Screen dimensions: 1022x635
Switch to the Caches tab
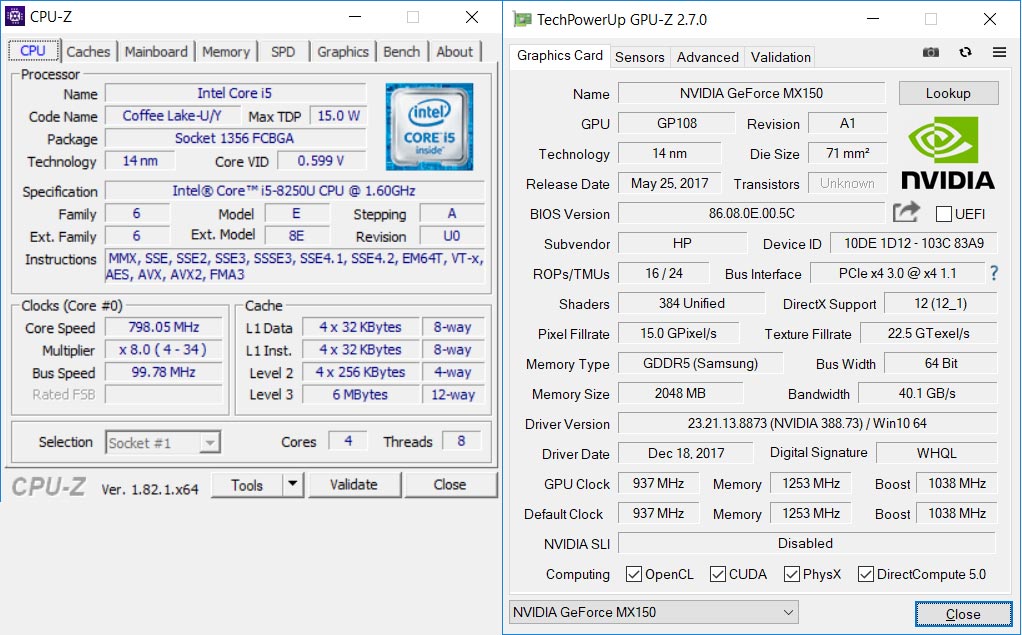coord(88,52)
